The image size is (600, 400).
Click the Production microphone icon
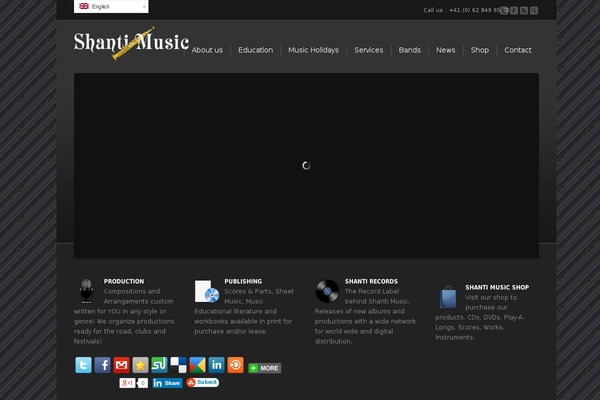[86, 291]
